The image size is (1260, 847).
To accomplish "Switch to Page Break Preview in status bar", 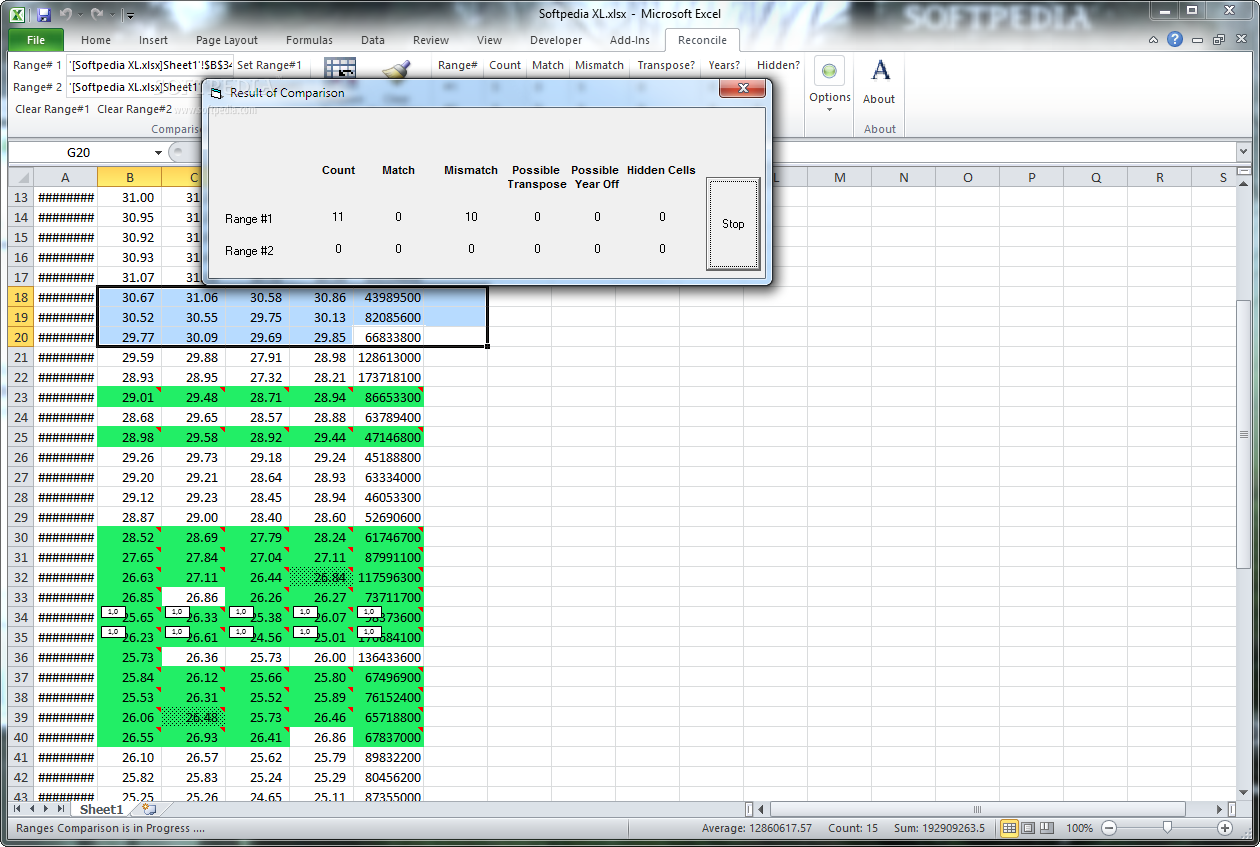I will [x=1048, y=828].
